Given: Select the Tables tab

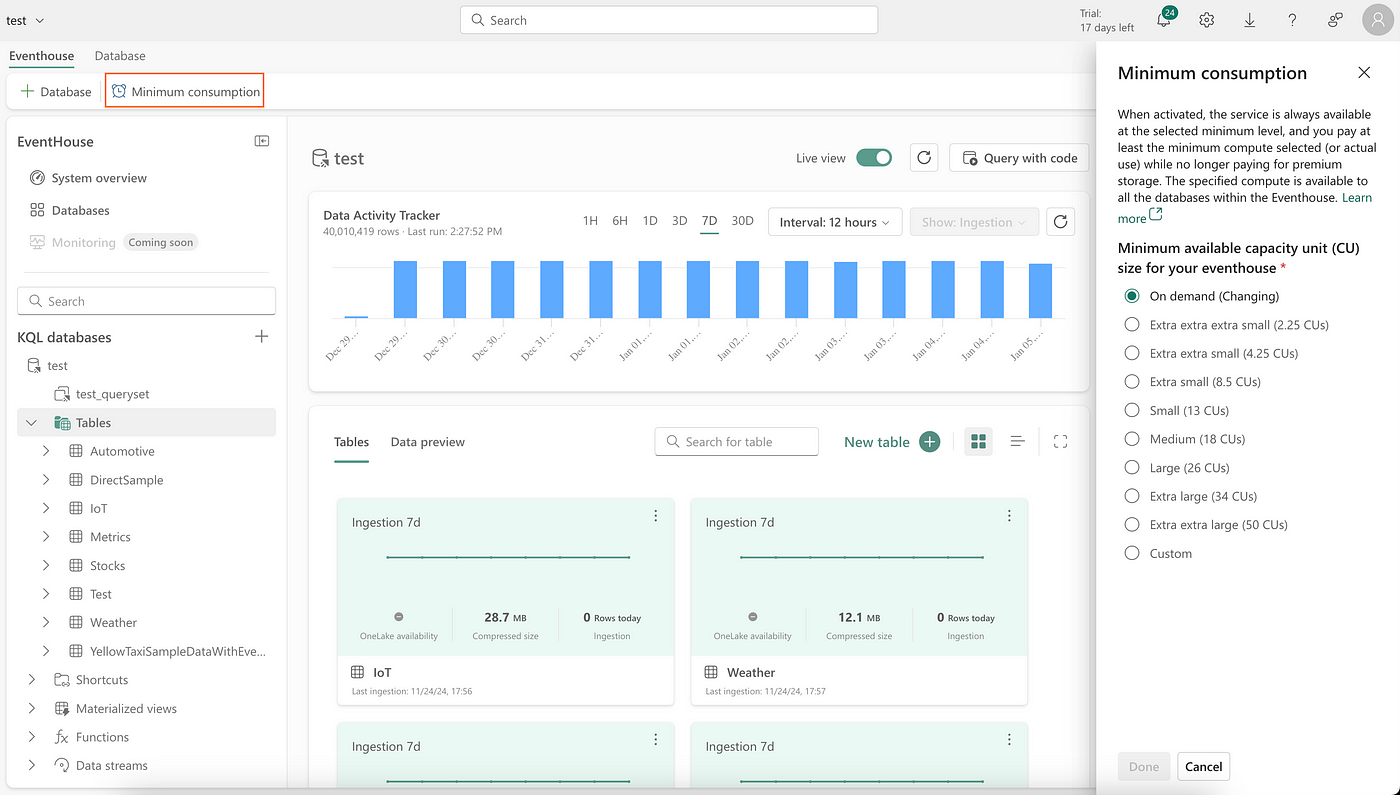Looking at the screenshot, I should click(351, 442).
